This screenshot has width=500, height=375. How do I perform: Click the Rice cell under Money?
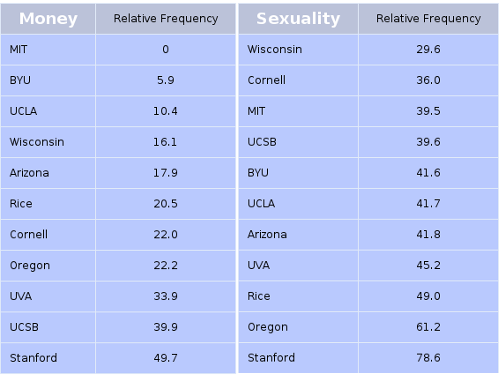pos(48,204)
